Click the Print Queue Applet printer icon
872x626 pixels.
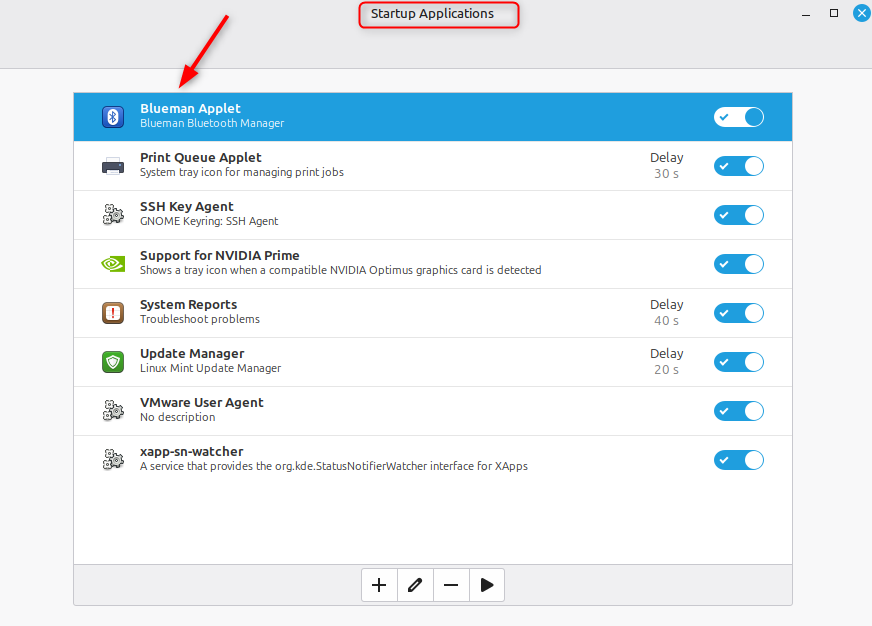click(x=112, y=165)
